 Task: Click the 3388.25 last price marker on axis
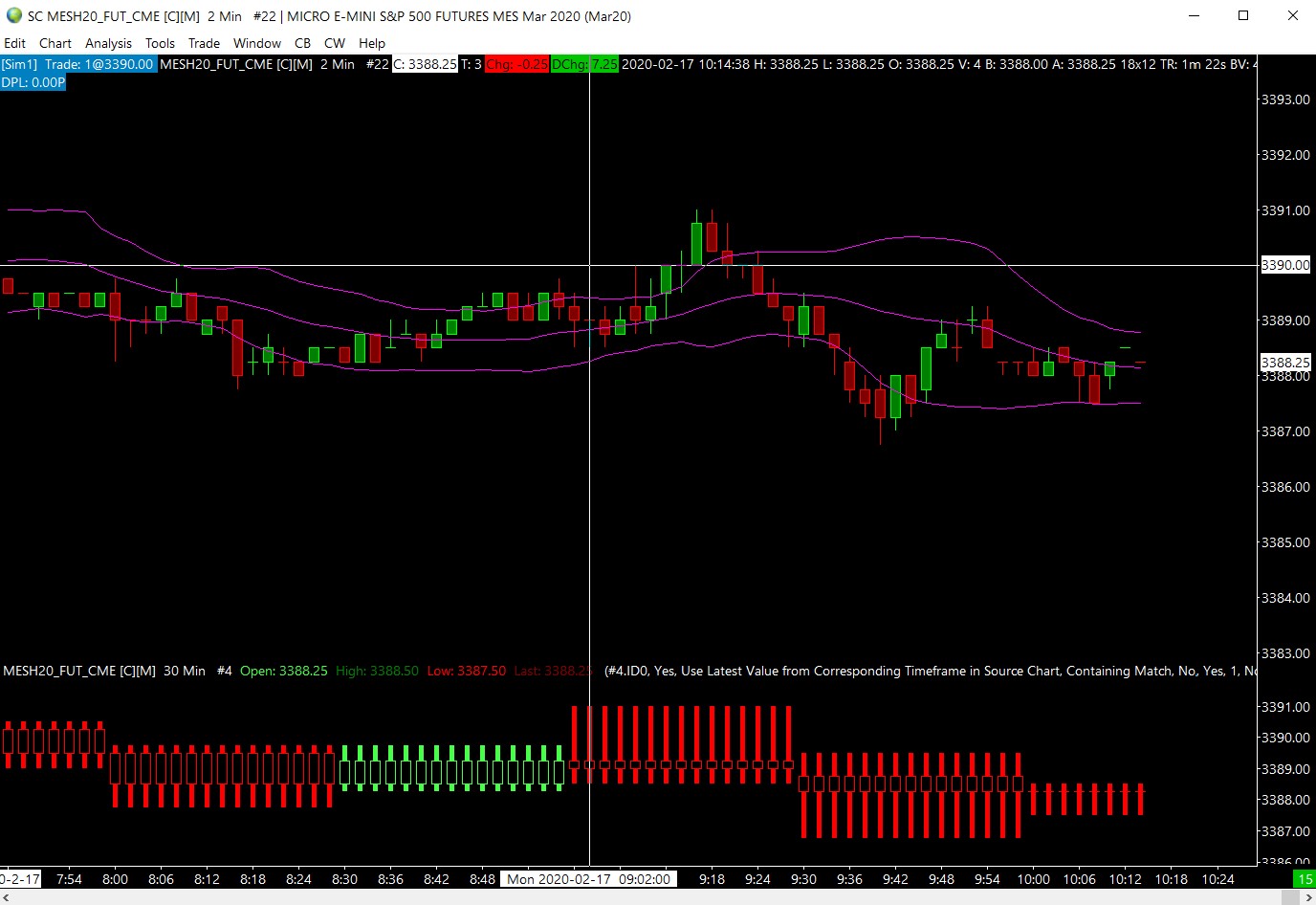coord(1285,363)
